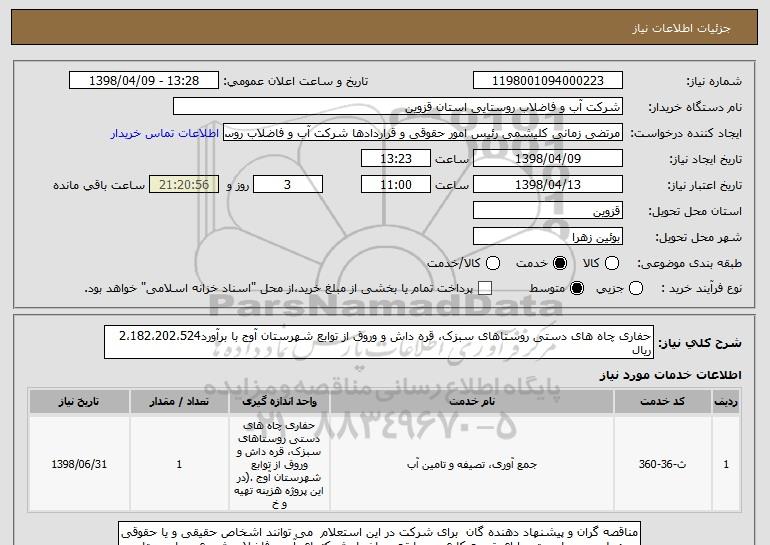Click the request creator field مرتضی زمانی

[423, 133]
